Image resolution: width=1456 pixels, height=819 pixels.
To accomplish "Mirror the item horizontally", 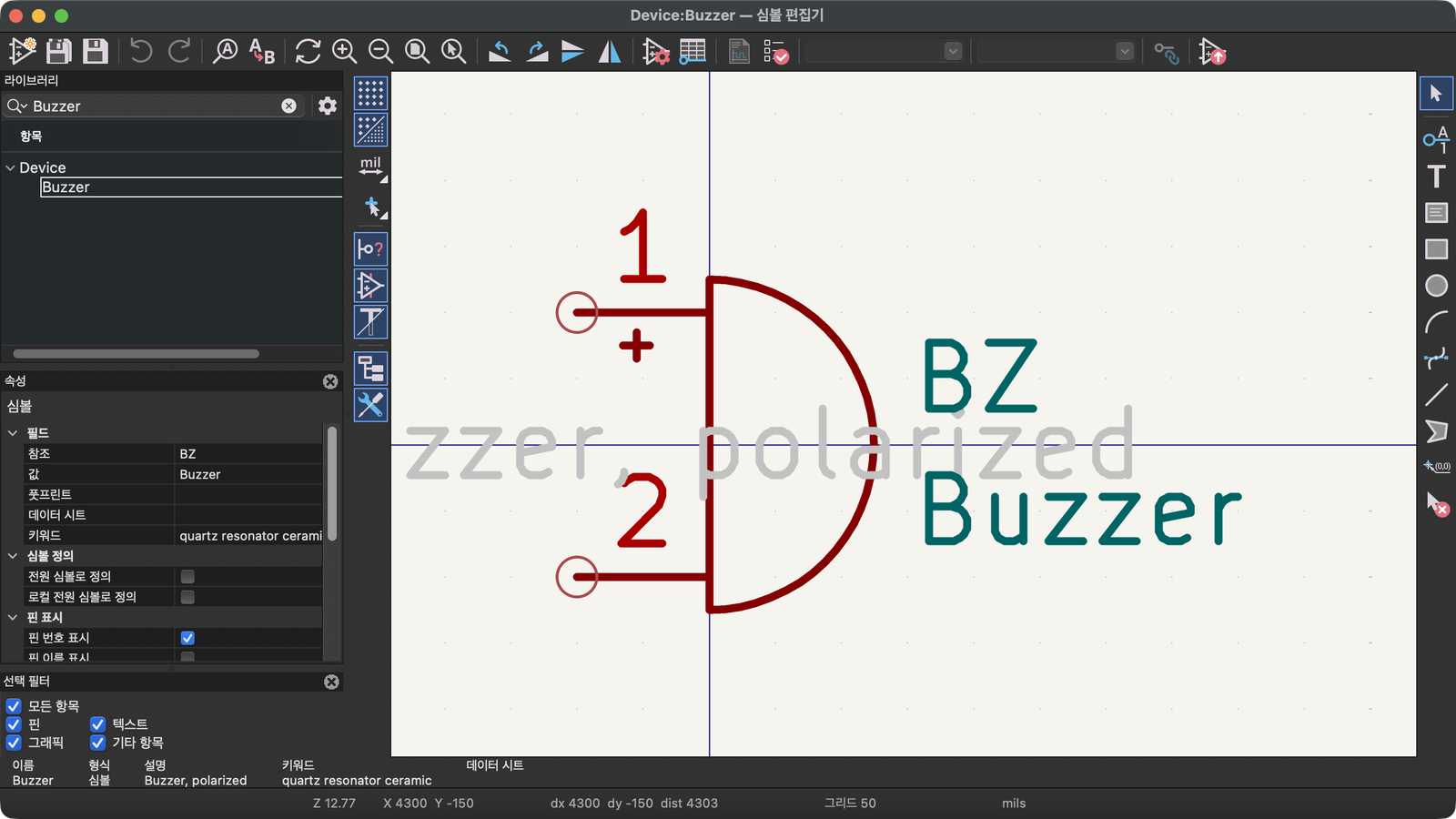I will tap(610, 51).
